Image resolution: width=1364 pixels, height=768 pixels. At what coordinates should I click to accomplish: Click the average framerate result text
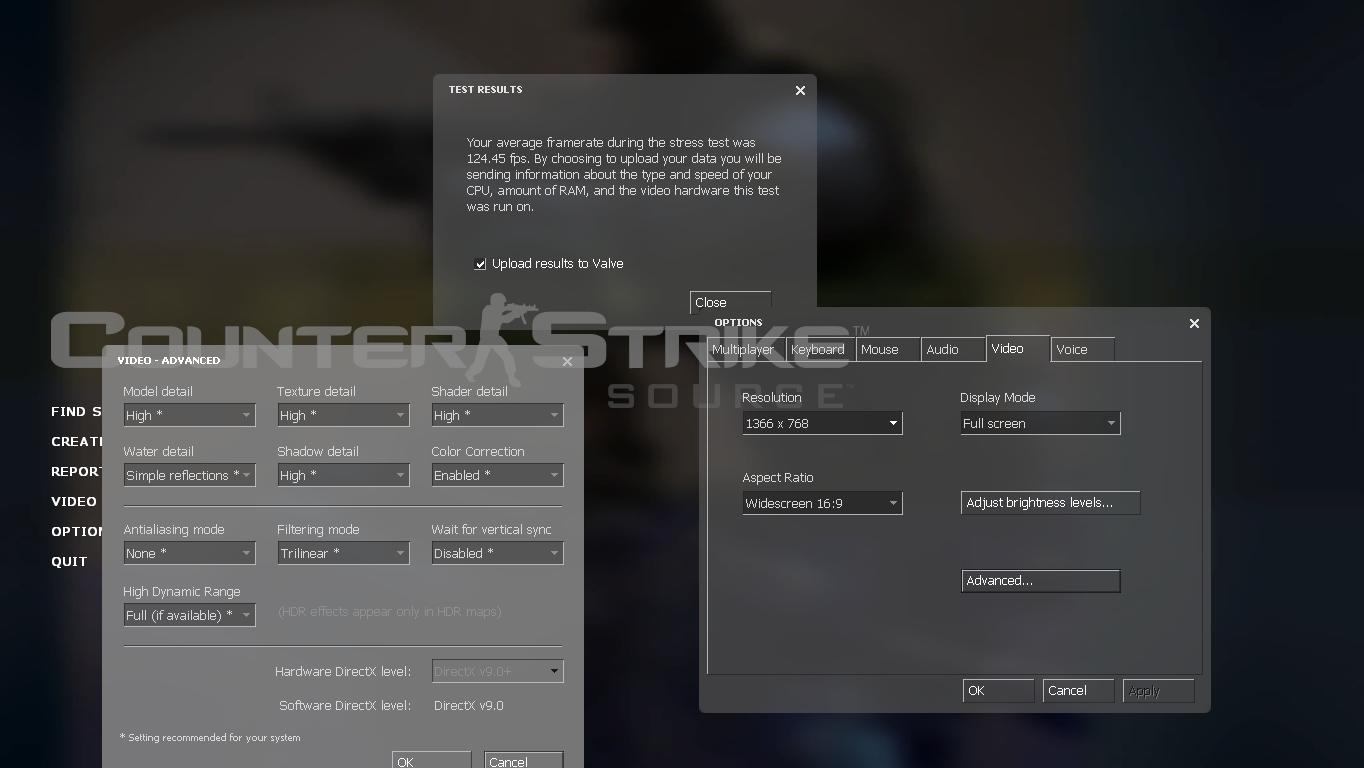624,174
